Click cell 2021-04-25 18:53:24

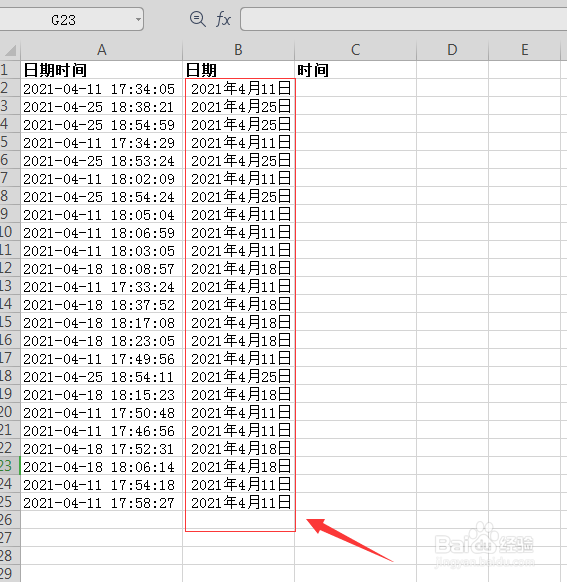coord(102,160)
